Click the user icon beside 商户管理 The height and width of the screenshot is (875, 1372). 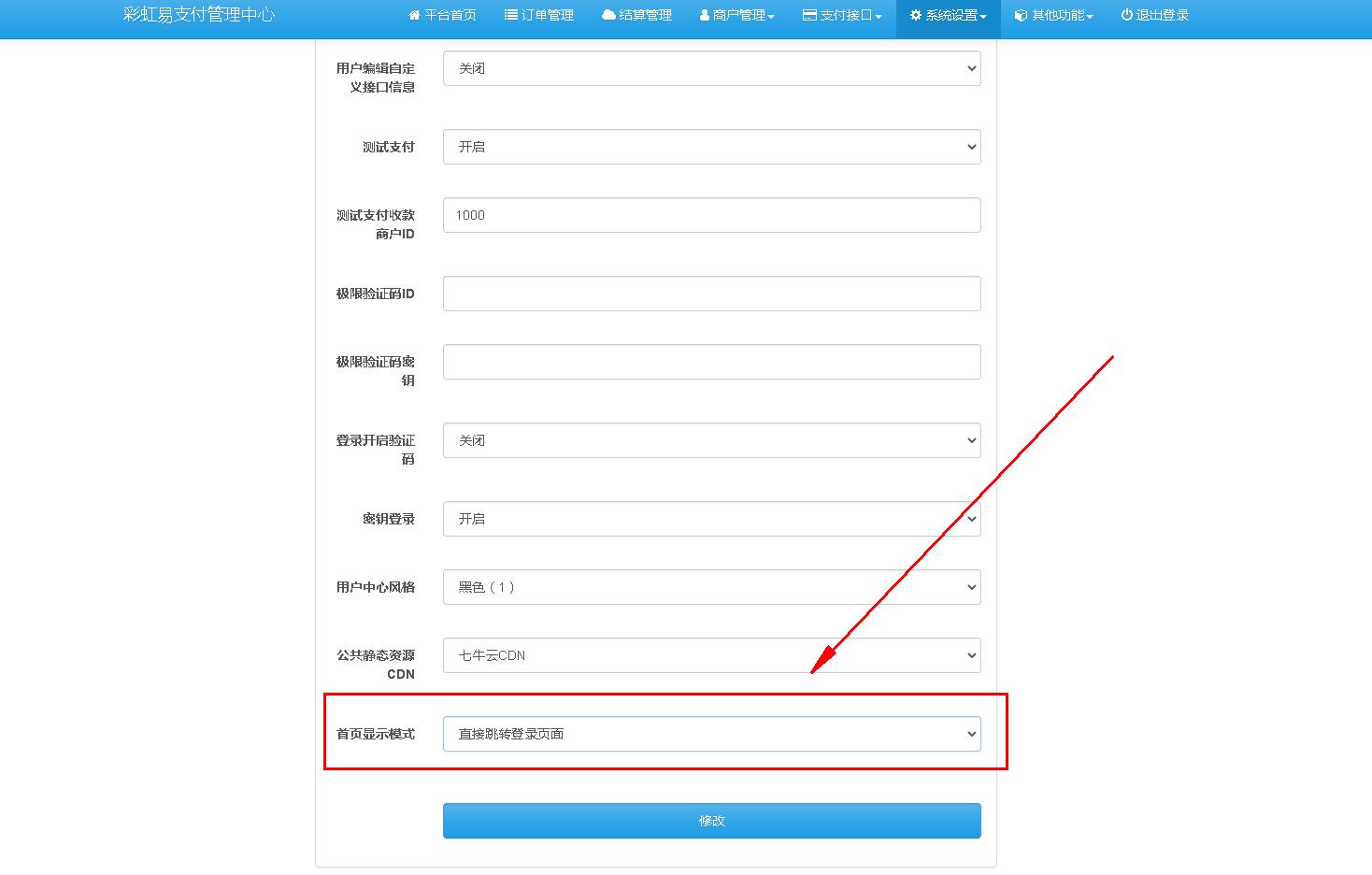pos(705,15)
